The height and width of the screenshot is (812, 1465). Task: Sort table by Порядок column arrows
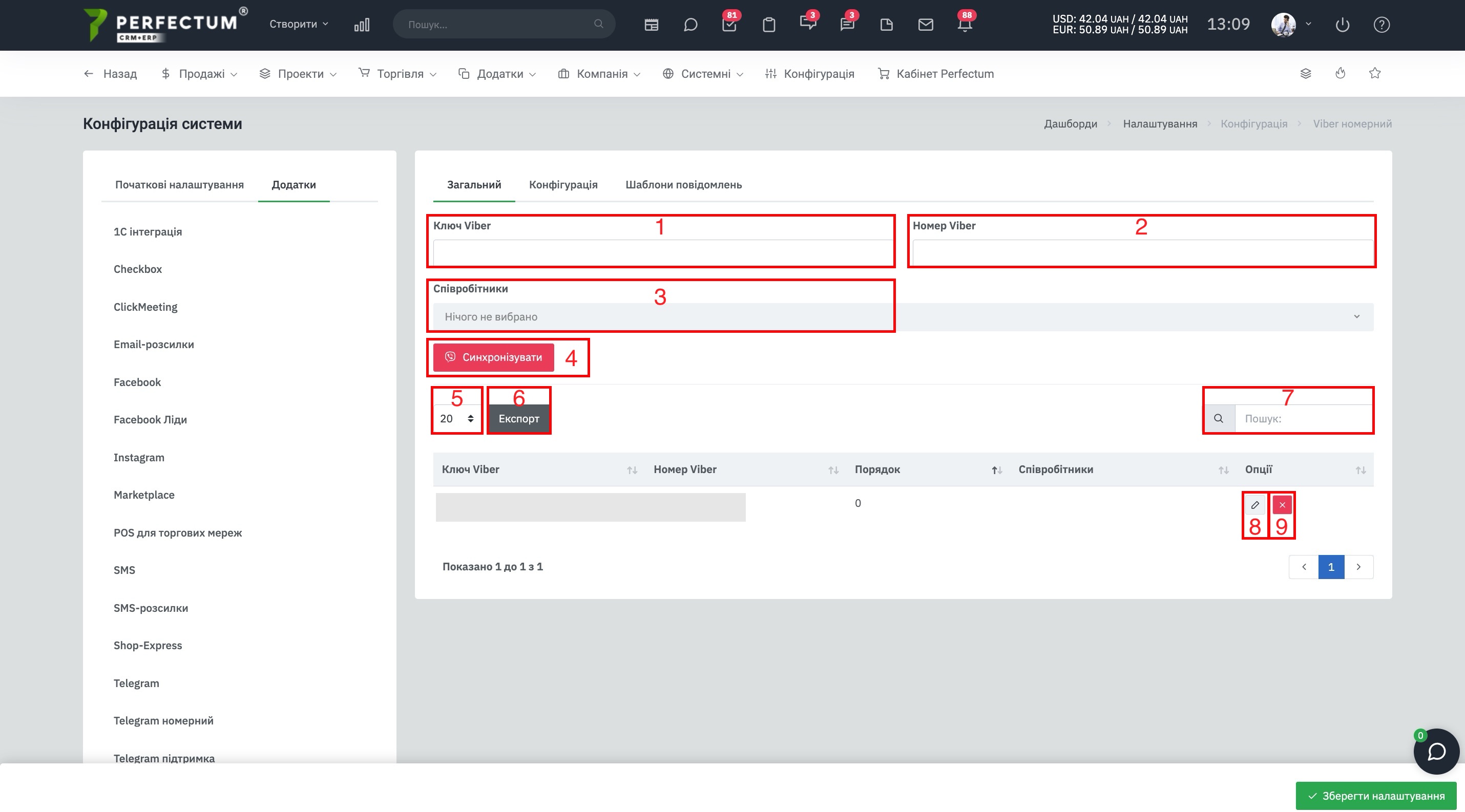996,470
